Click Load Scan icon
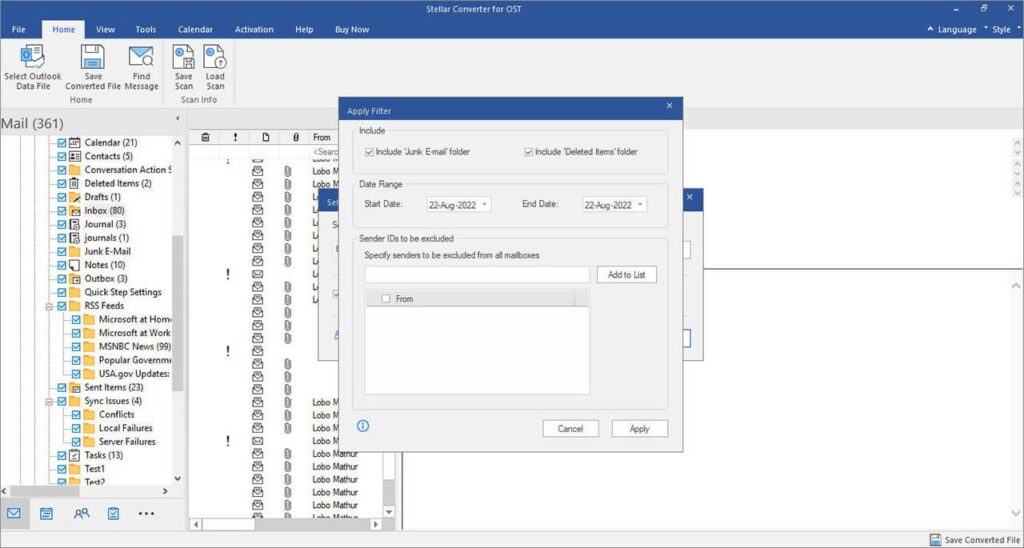1024x548 pixels. tap(215, 57)
